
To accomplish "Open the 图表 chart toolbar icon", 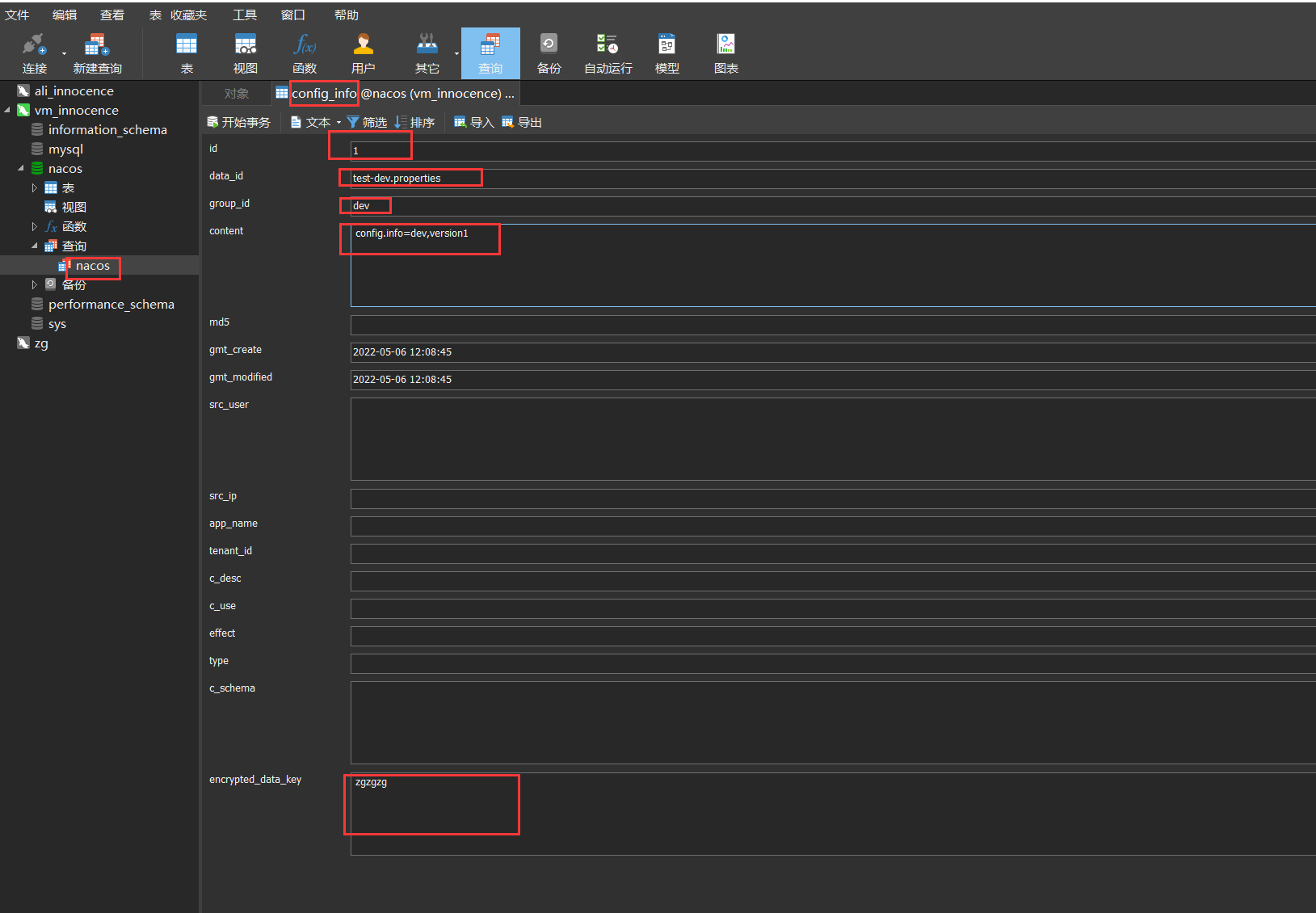I will pyautogui.click(x=726, y=53).
